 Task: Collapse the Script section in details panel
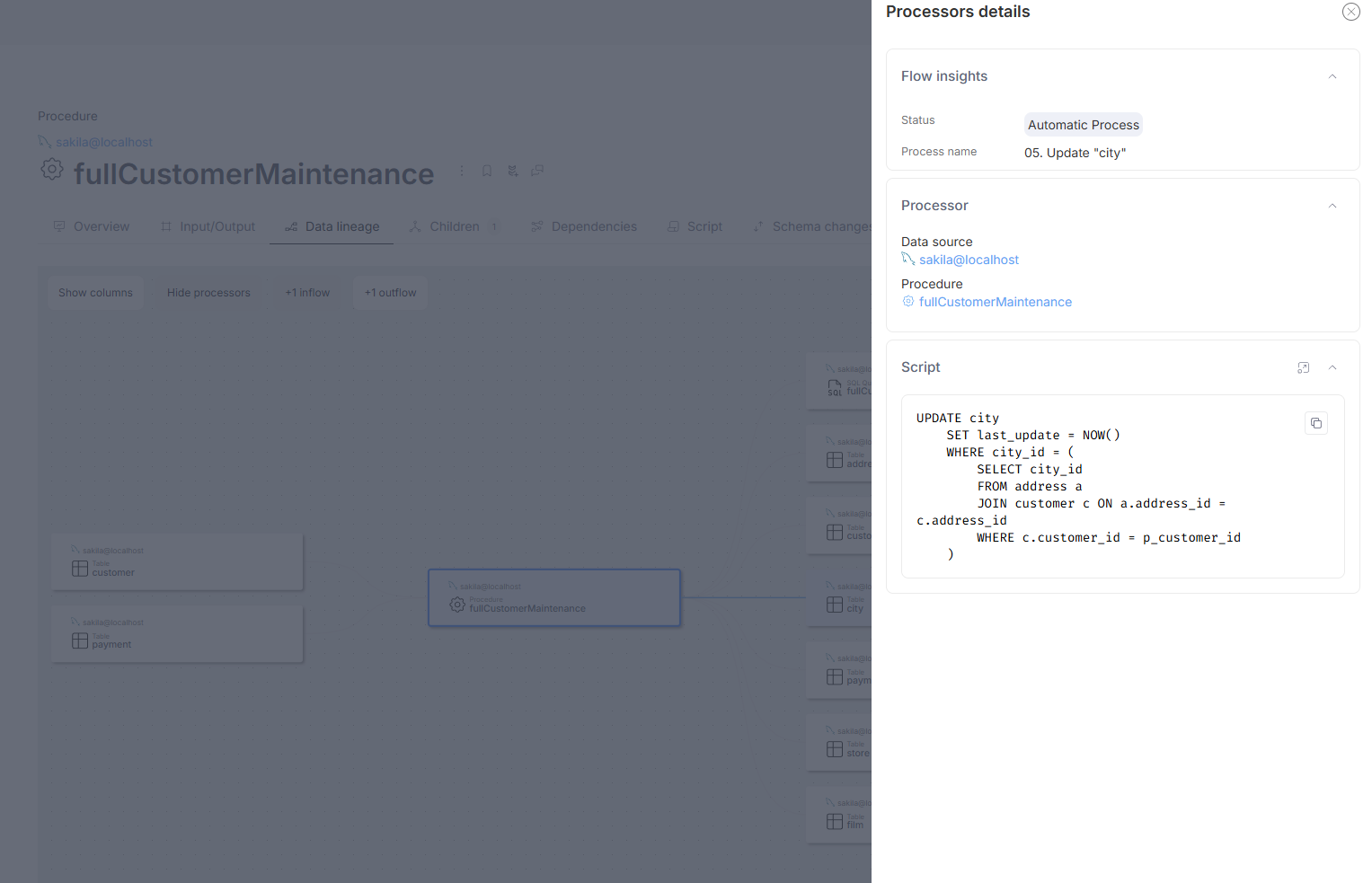[1332, 367]
